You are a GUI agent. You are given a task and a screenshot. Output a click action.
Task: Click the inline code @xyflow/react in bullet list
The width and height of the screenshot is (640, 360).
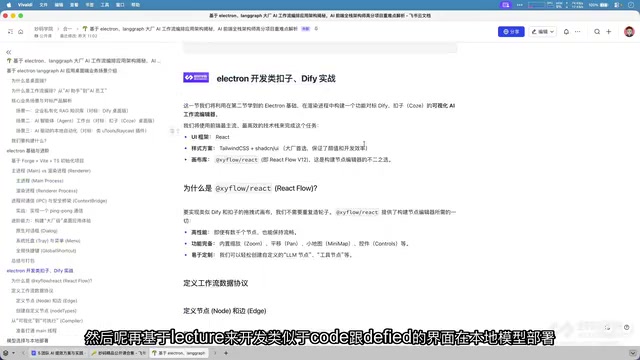pos(236,160)
